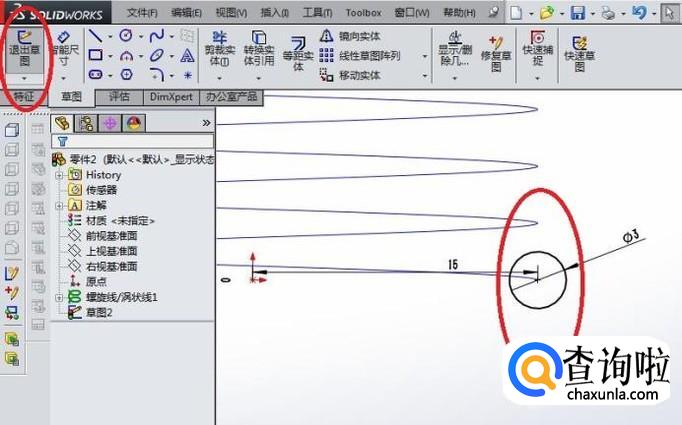Viewport: 682px width, 425px height.
Task: Select the Polygon sketch tool
Action: click(x=127, y=74)
